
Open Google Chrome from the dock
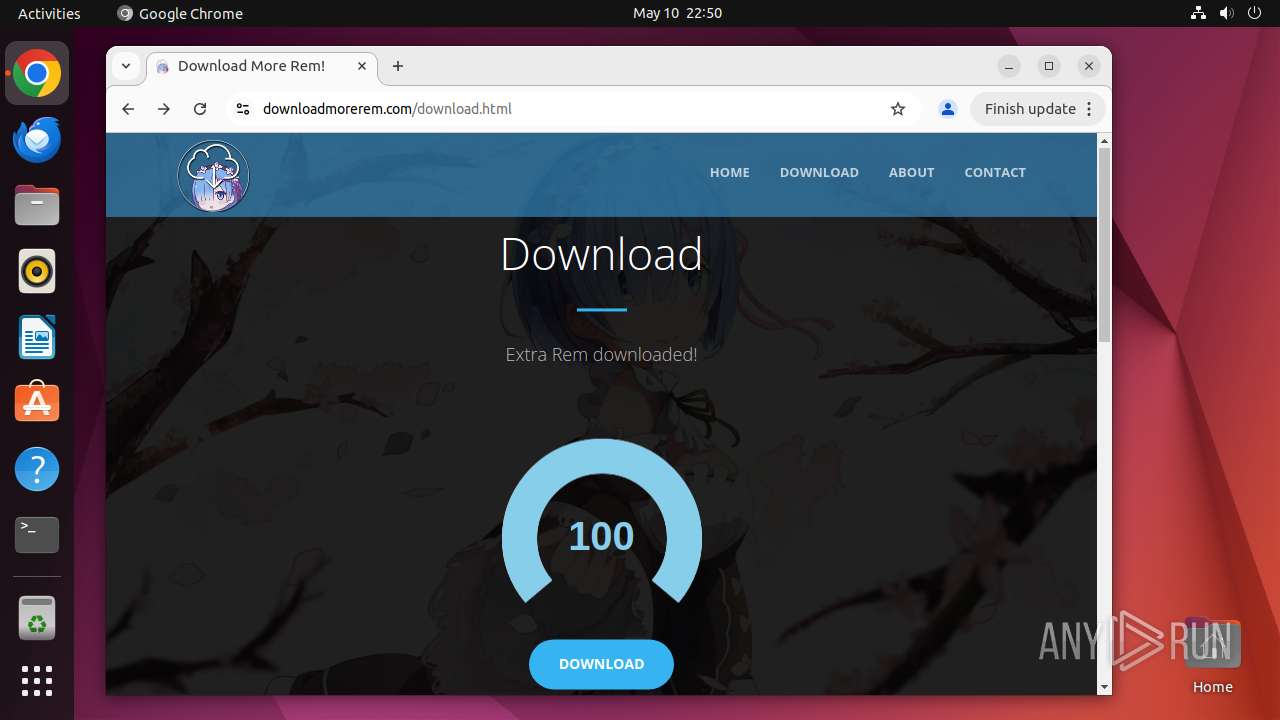[37, 74]
